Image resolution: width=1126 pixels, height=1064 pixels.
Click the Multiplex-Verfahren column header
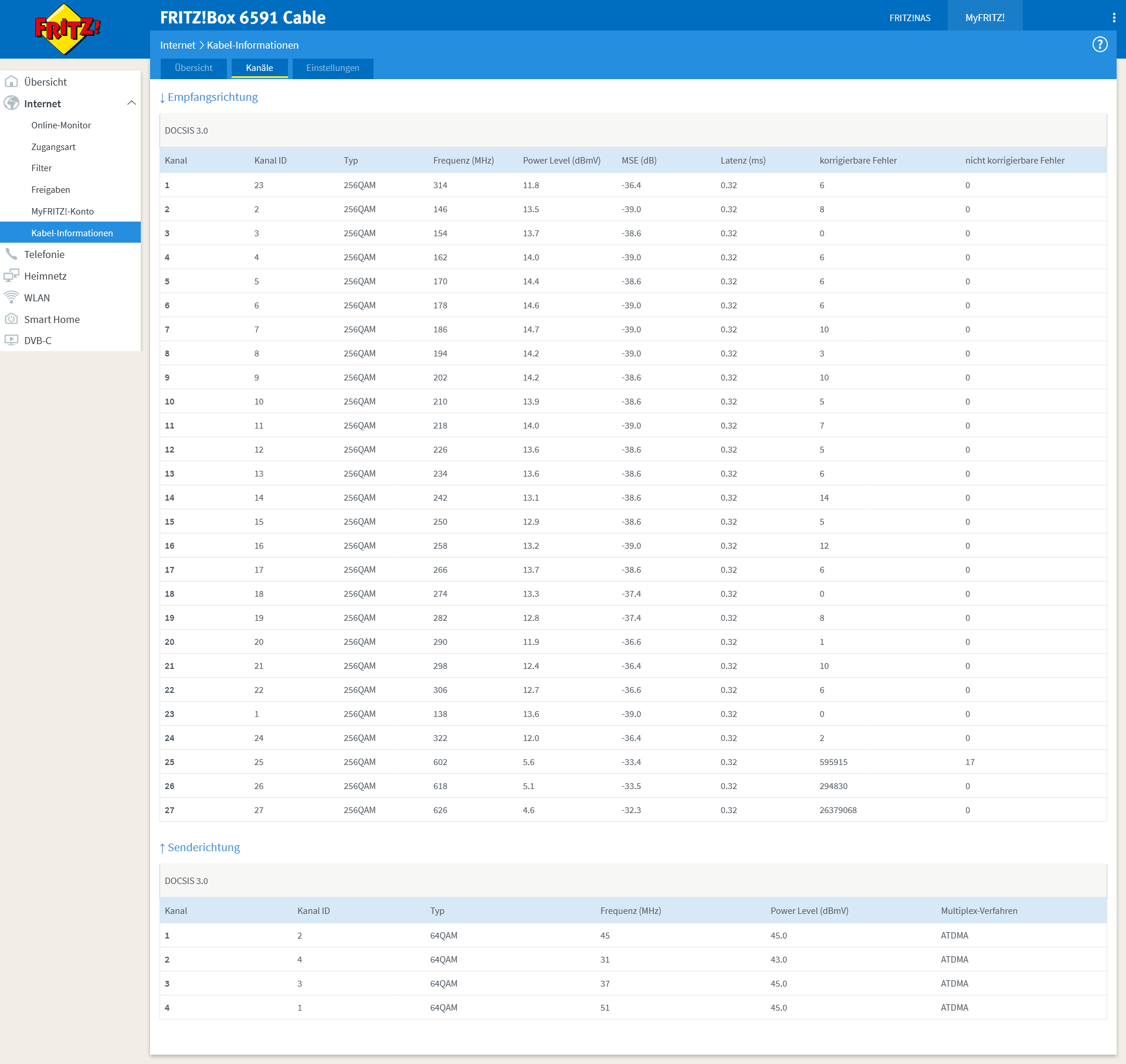point(979,911)
